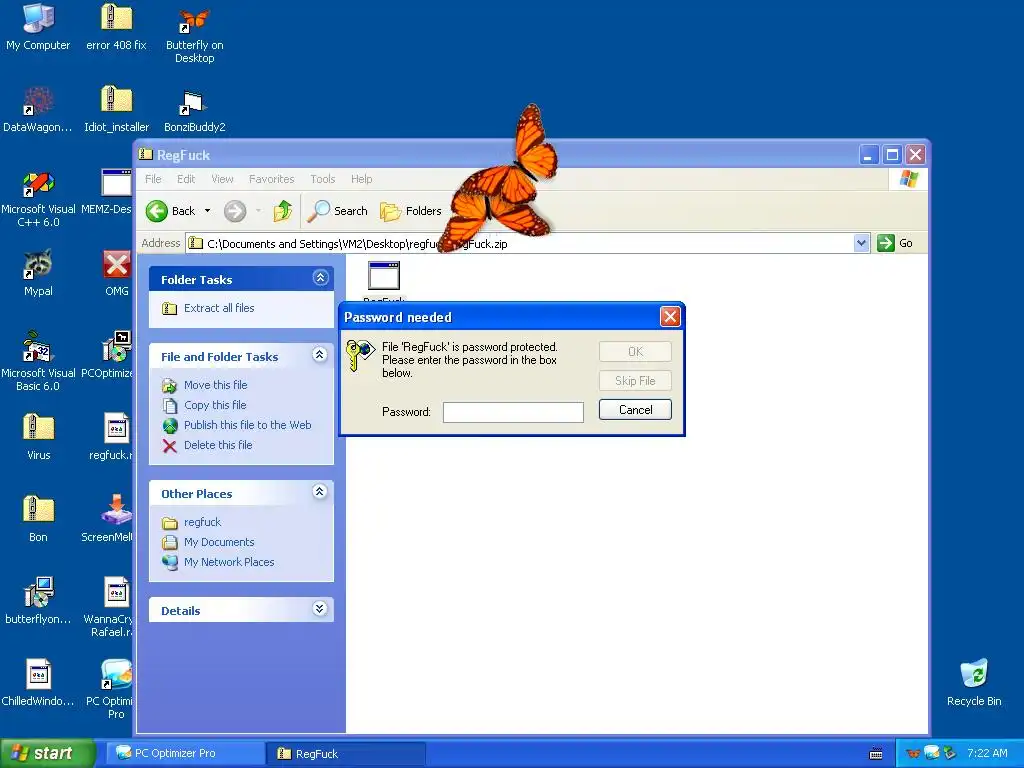Click Cancel in Password needed dialog
Image resolution: width=1024 pixels, height=768 pixels.
pos(635,410)
